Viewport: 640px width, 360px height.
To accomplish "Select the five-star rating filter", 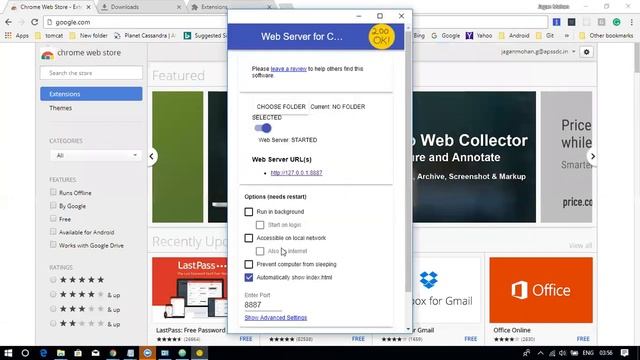I will (x=53, y=280).
